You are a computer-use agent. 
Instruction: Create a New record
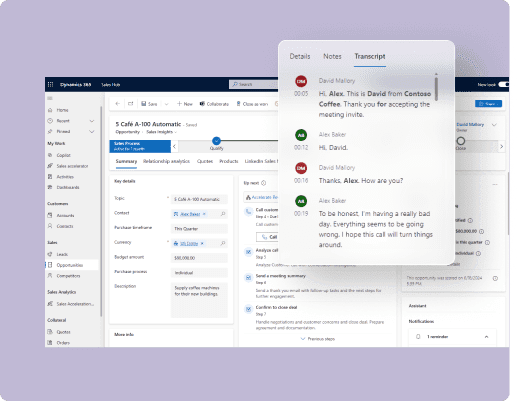point(185,104)
